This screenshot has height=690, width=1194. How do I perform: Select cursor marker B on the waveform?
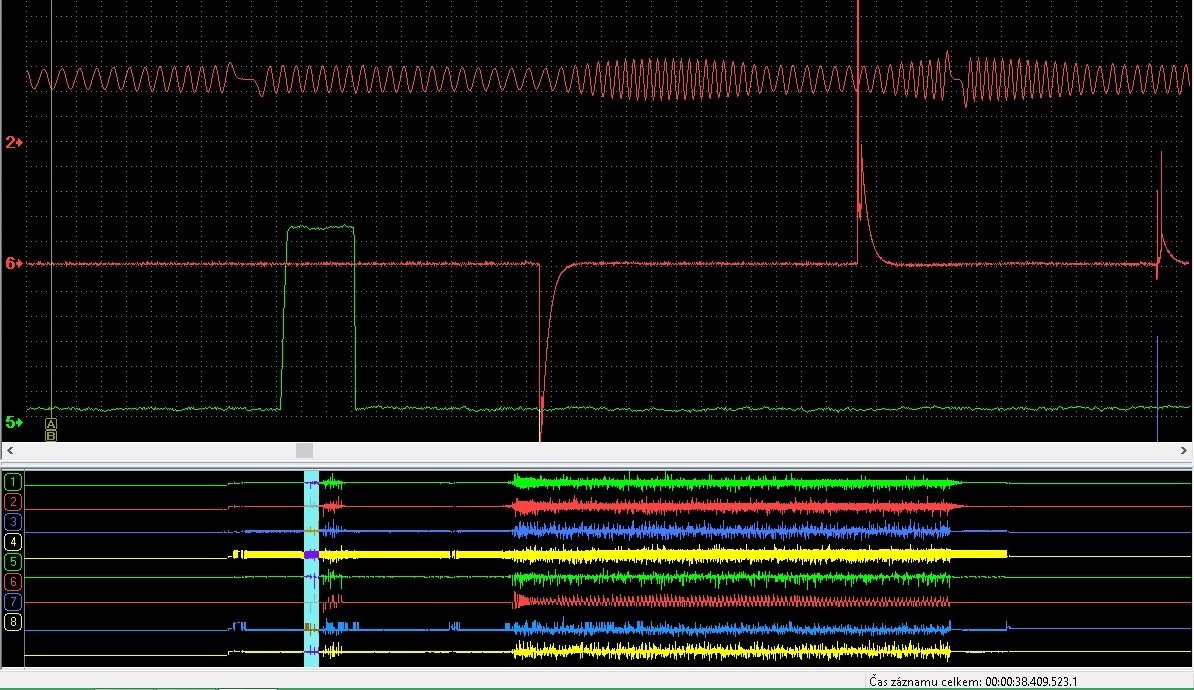coord(51,435)
